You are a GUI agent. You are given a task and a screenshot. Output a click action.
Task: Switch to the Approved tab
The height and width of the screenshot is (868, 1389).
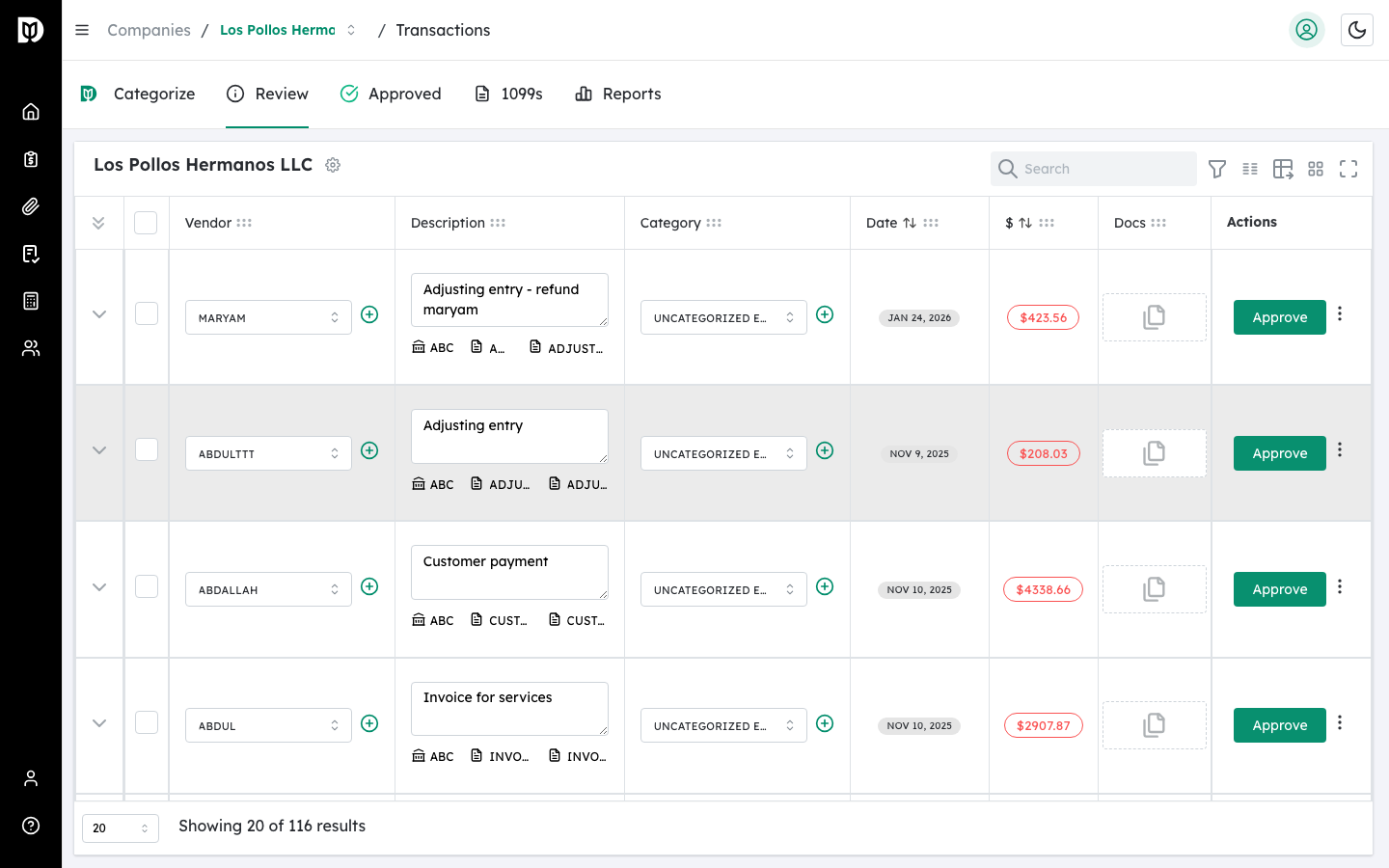click(x=391, y=94)
